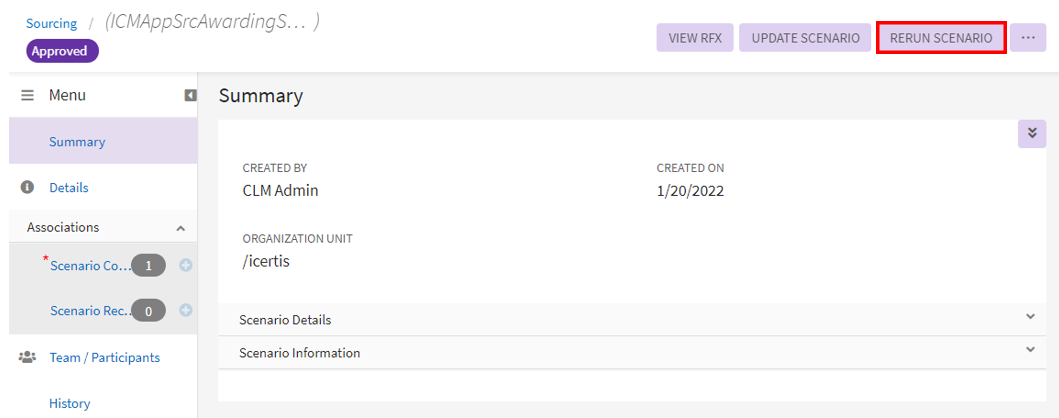
Task: Open the Summary menu item
Action: tap(77, 142)
